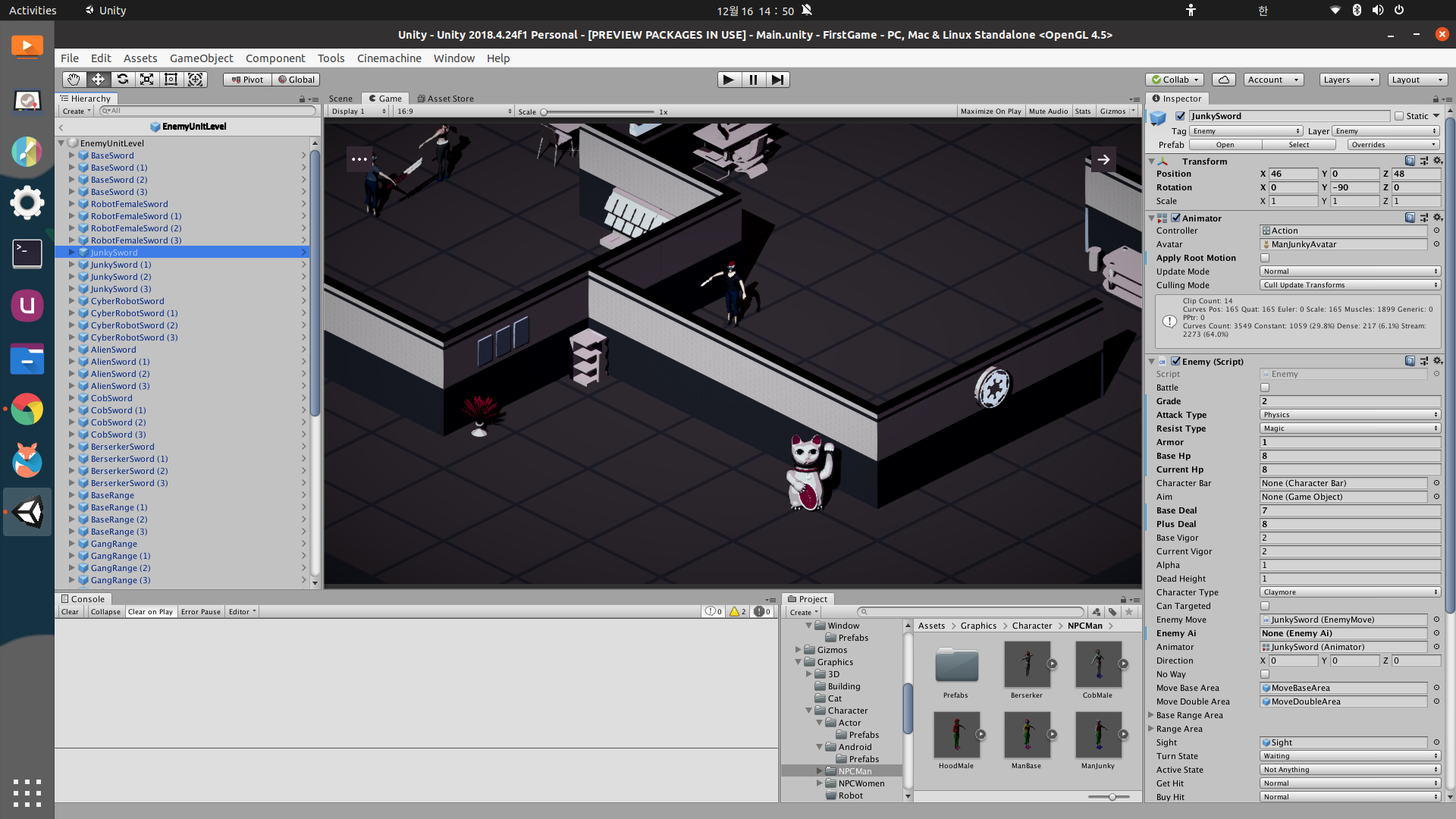The height and width of the screenshot is (819, 1456).
Task: Open Enemy Script preset icon
Action: click(x=1423, y=362)
